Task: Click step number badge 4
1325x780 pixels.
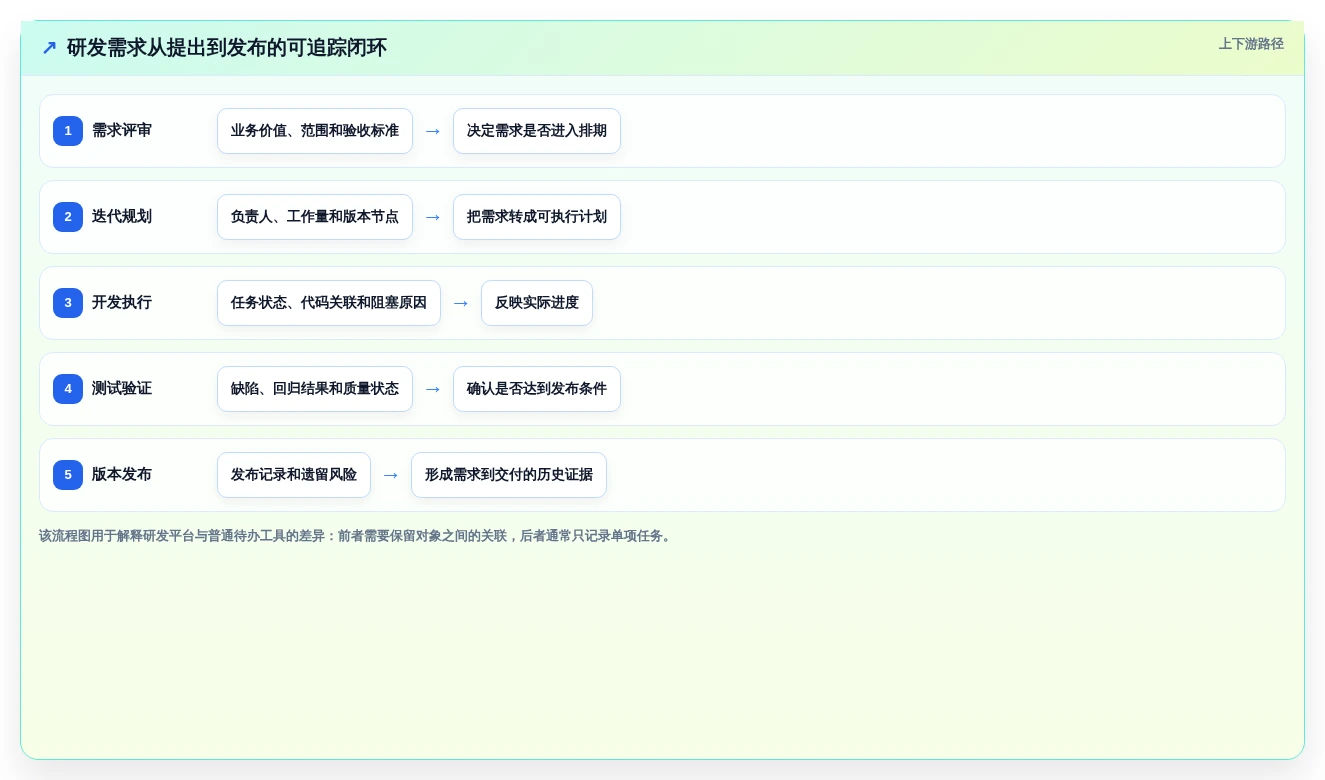Action: [68, 389]
